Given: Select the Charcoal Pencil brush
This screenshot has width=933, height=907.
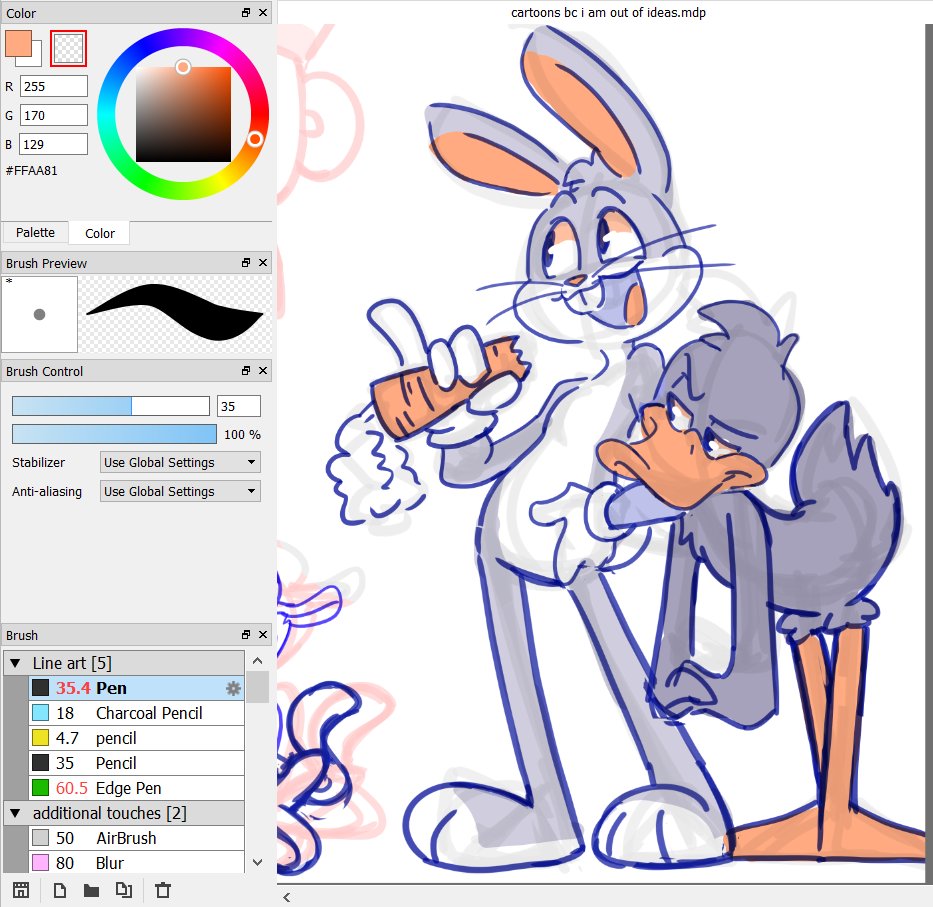Looking at the screenshot, I should coord(137,713).
